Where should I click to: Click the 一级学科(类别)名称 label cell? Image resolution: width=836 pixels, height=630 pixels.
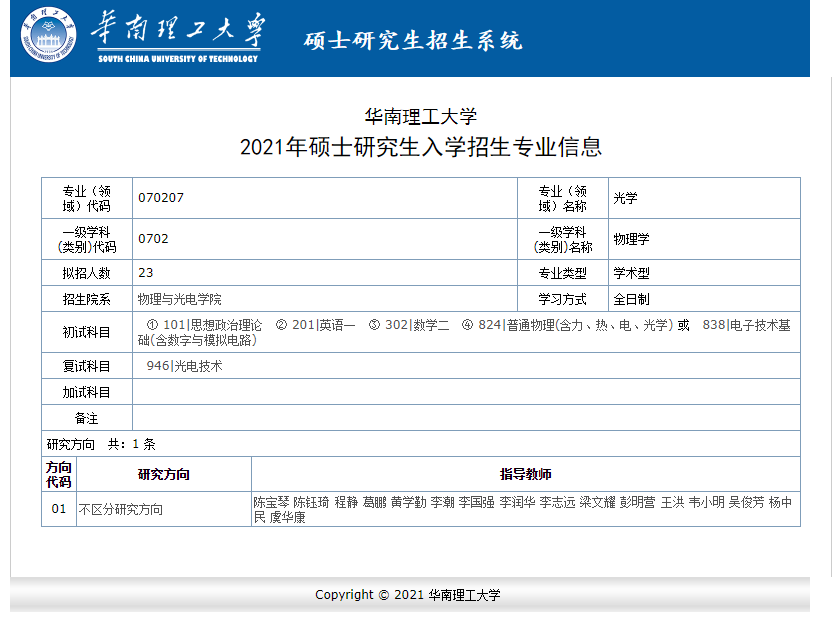(563, 239)
